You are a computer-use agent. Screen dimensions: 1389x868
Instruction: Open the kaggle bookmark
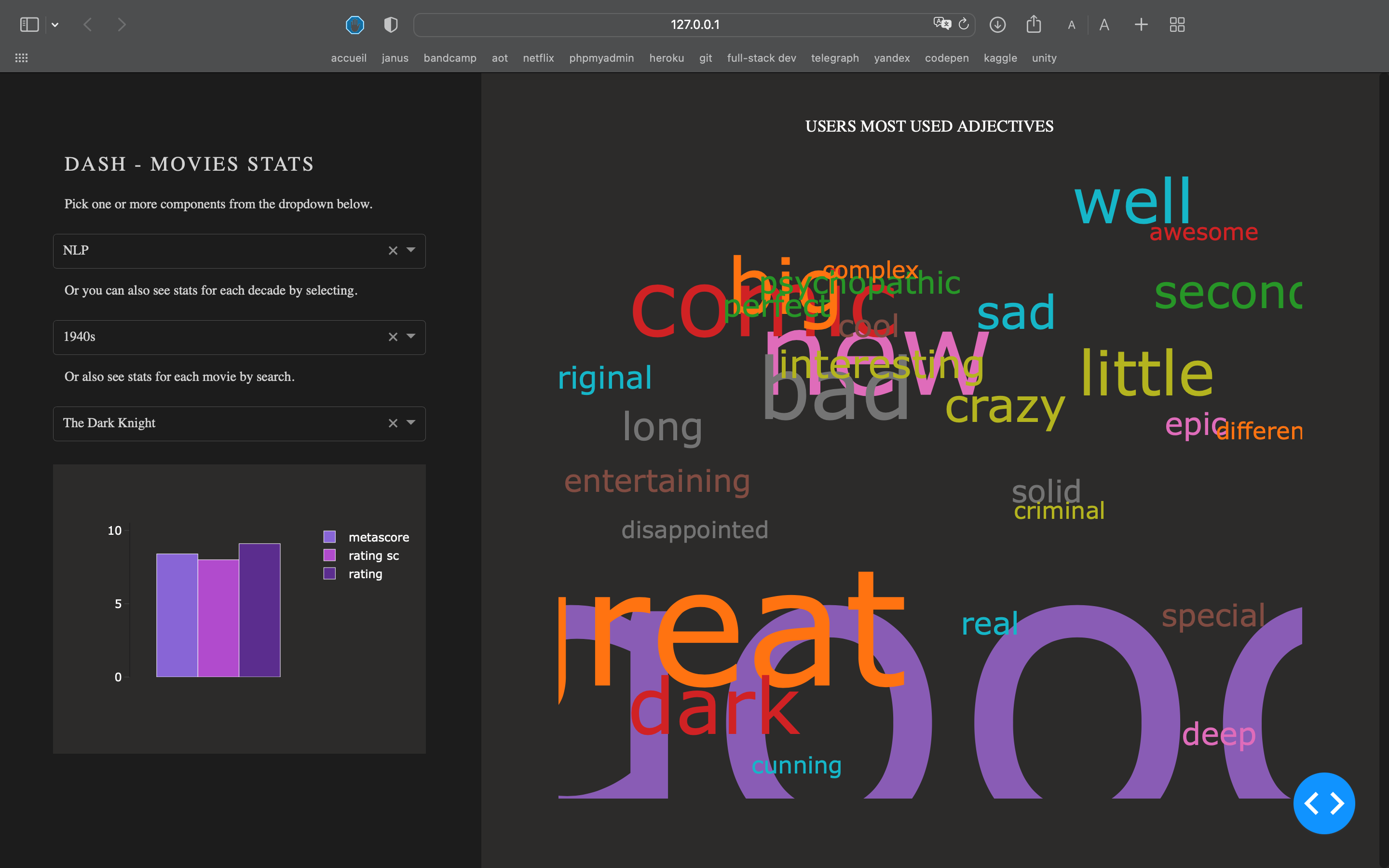1000,58
